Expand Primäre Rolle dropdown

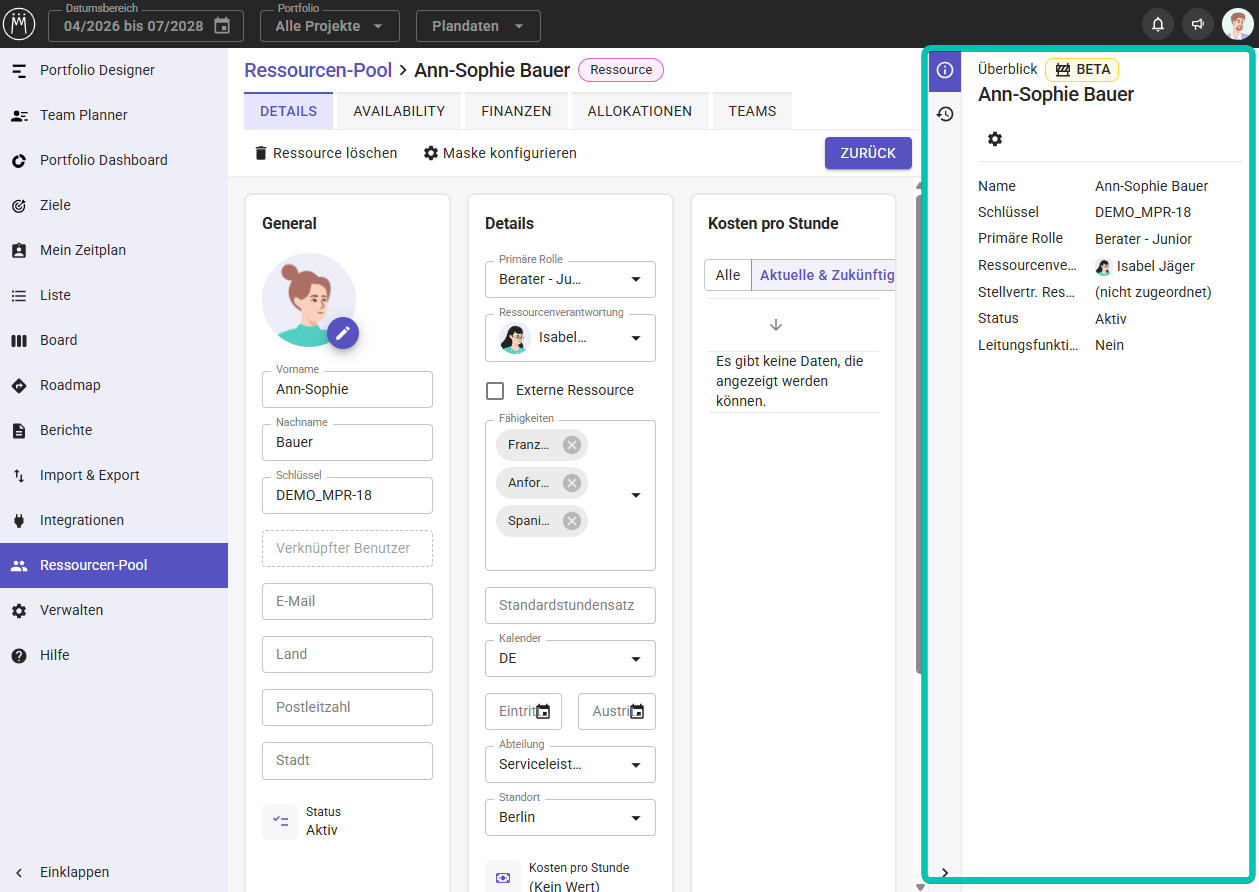tap(636, 280)
